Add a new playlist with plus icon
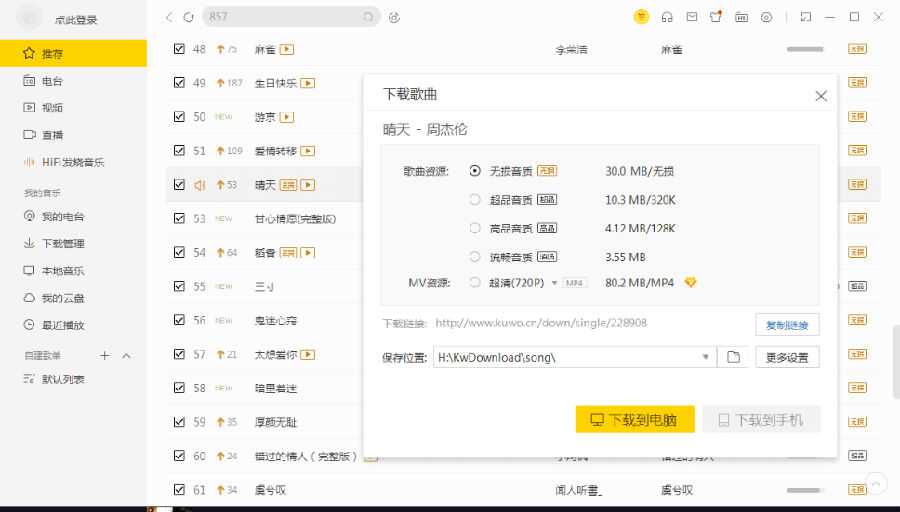 coord(104,356)
